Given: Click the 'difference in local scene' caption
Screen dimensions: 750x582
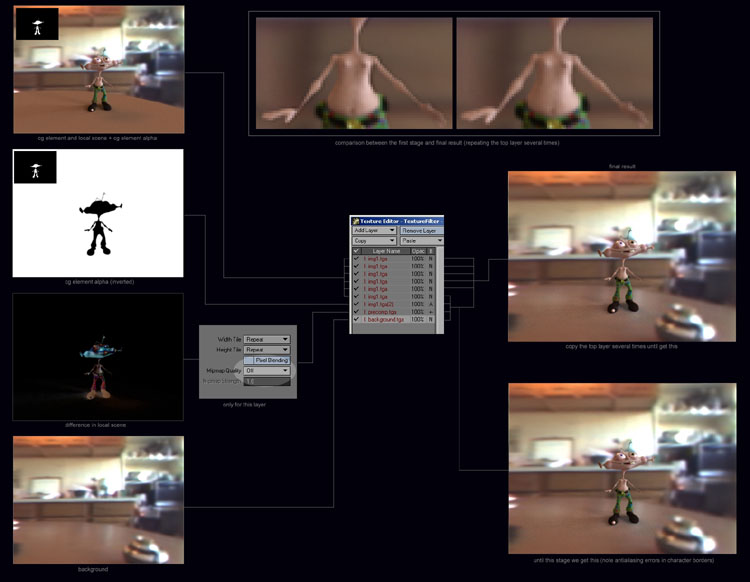Looking at the screenshot, I should tap(95, 425).
